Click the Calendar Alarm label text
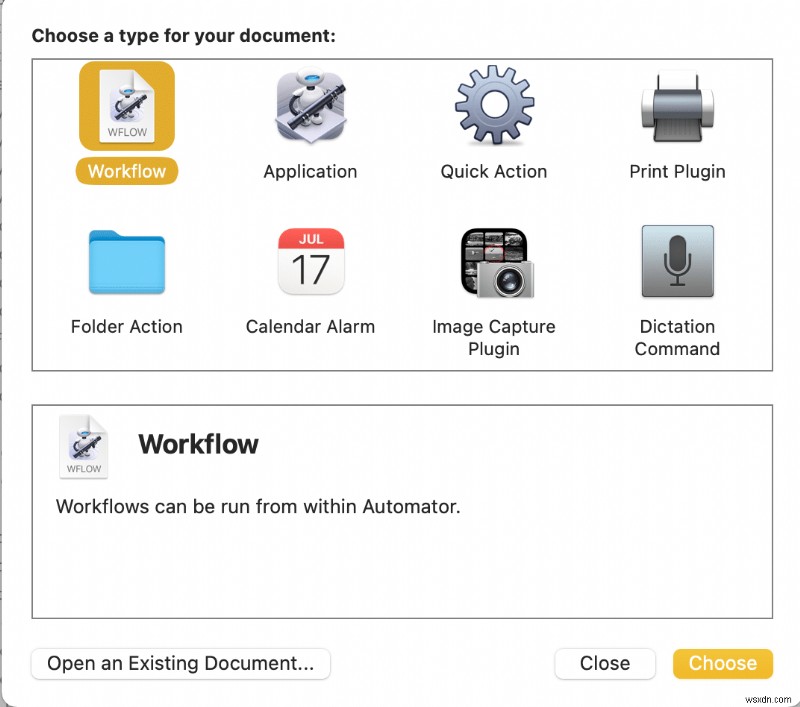This screenshot has width=800, height=707. 310,327
